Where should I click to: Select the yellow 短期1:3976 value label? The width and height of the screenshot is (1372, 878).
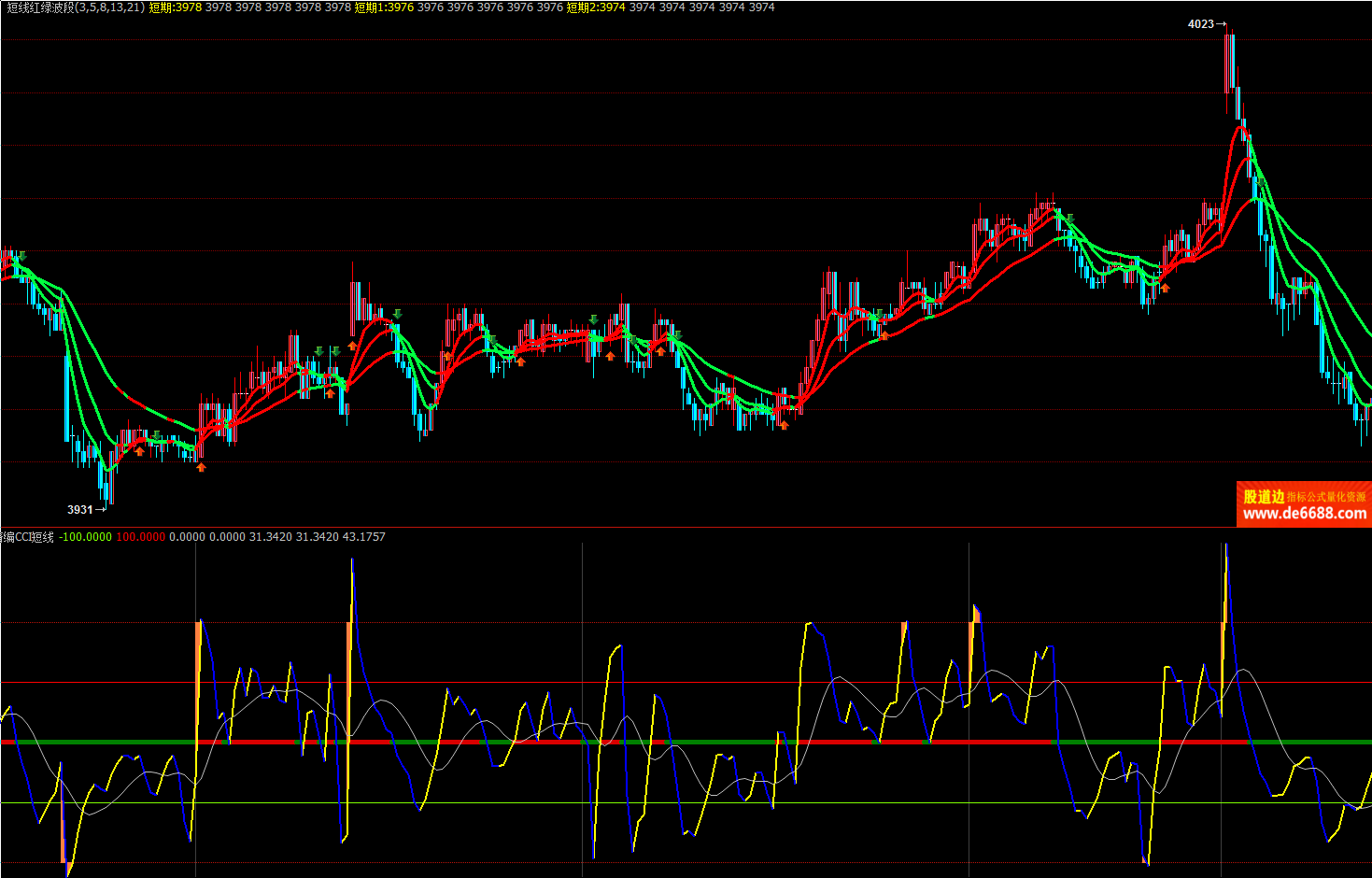click(x=384, y=7)
